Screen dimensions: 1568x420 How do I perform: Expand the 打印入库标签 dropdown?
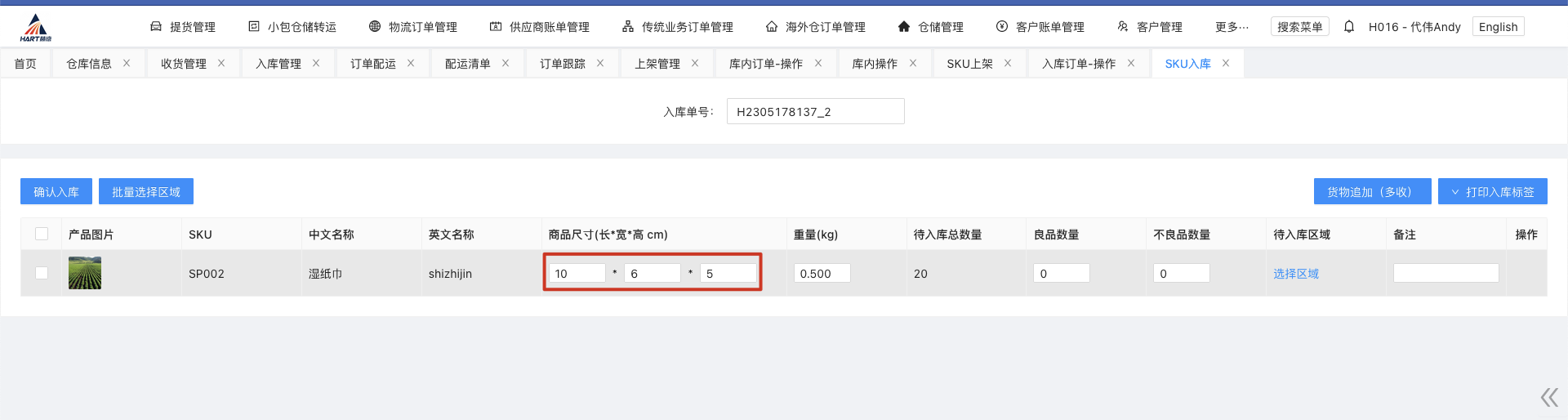point(1492,192)
